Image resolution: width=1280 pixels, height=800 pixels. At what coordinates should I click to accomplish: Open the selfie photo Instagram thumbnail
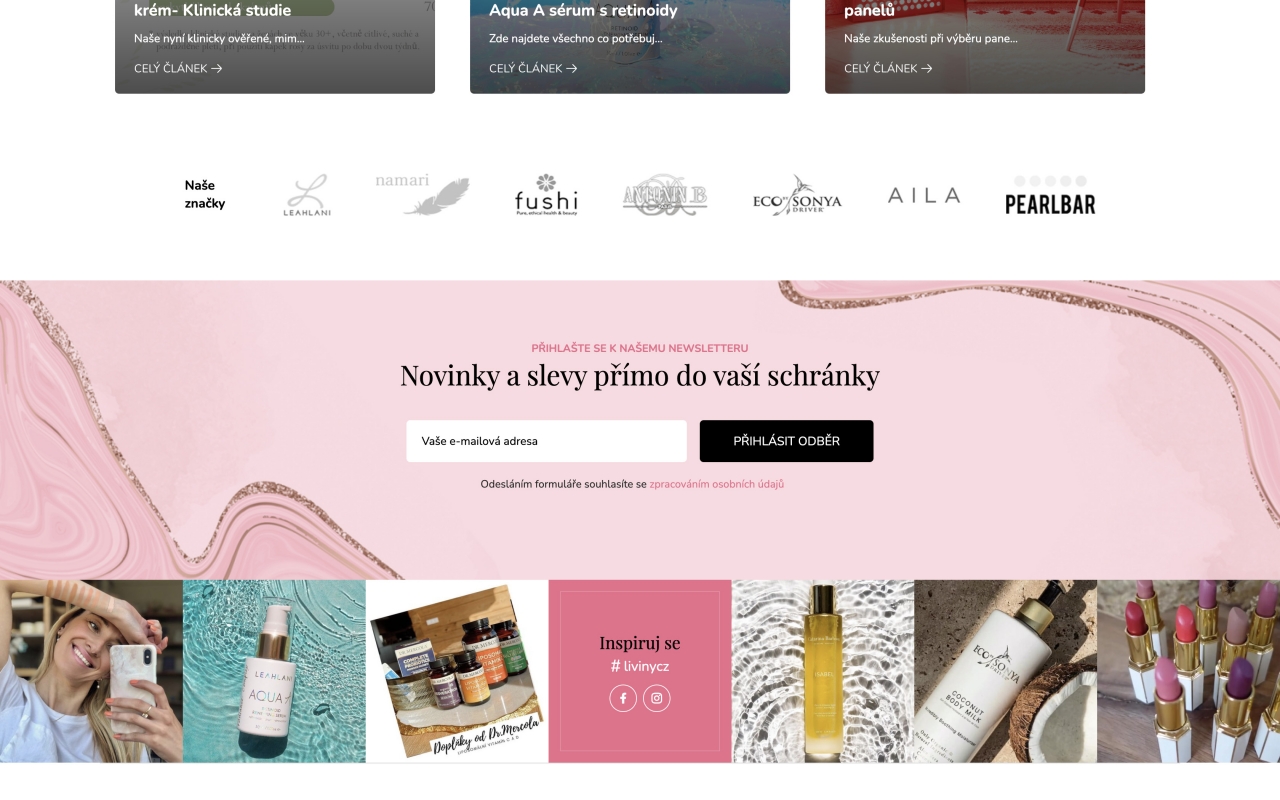[x=91, y=671]
